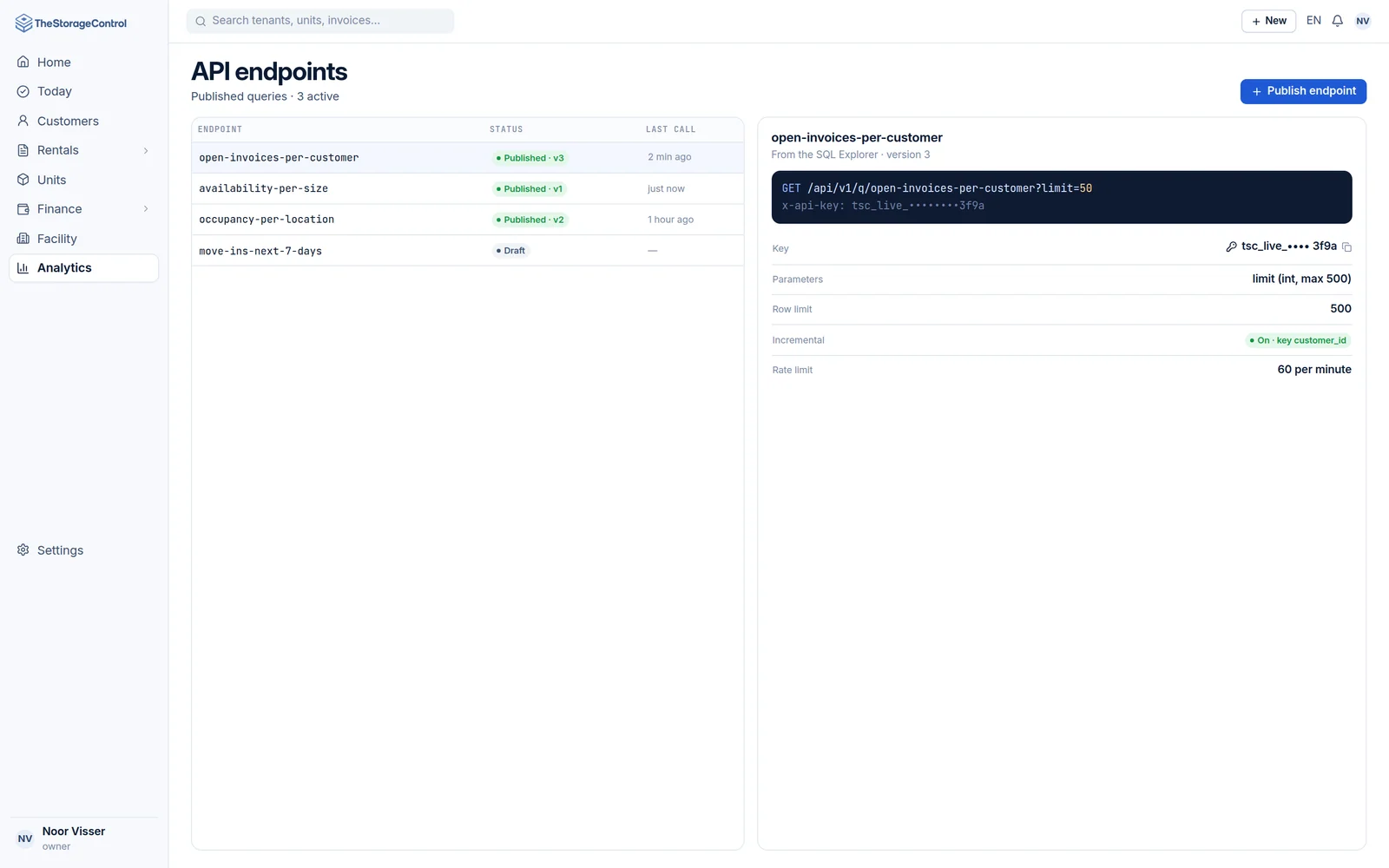Click the Published · v1 badge

click(529, 188)
